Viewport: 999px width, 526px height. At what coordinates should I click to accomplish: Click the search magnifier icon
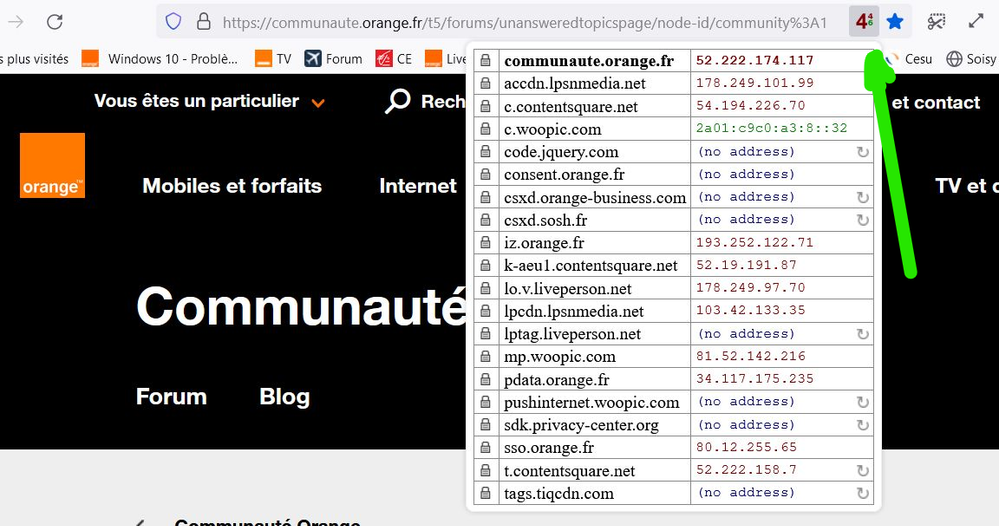398,101
